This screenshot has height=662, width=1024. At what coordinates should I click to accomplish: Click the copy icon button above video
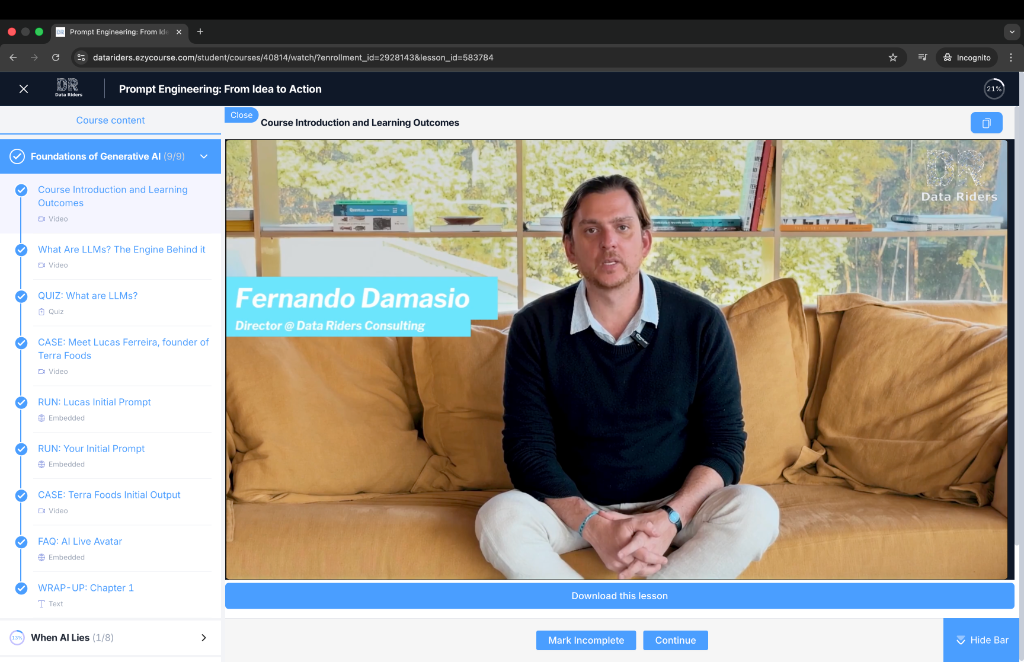(x=986, y=123)
